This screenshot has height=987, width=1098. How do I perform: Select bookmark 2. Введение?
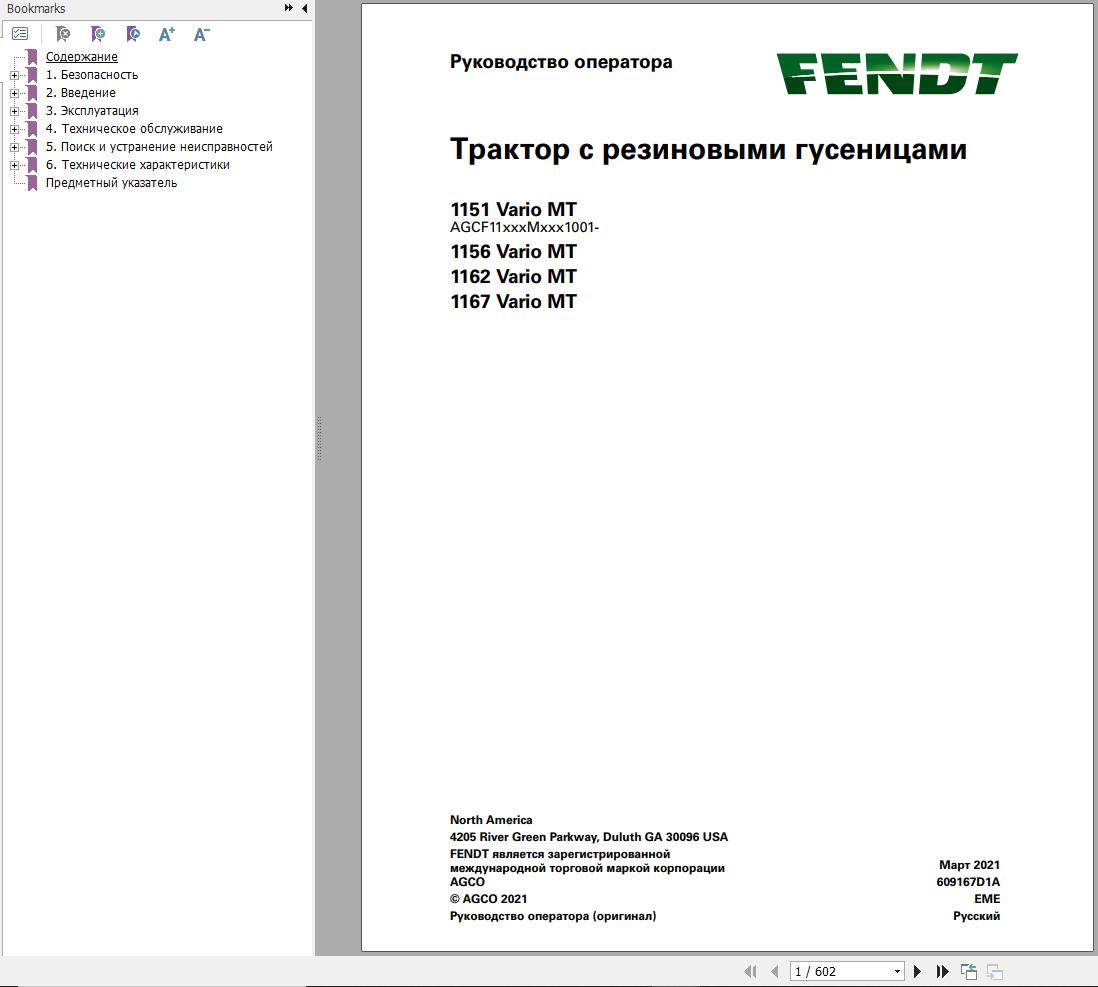(81, 93)
